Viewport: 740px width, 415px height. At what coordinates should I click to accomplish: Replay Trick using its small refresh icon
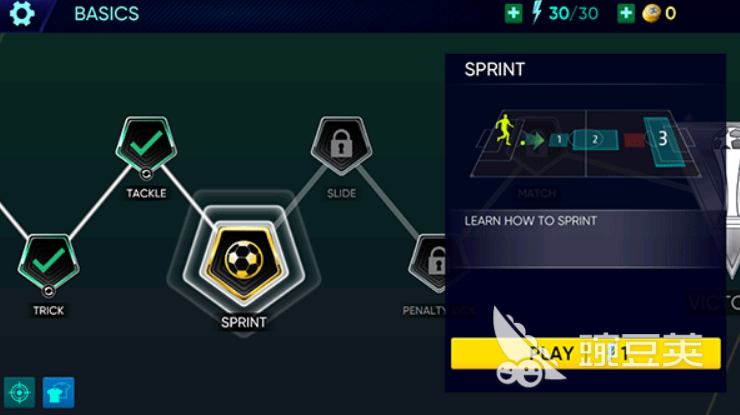[x=49, y=291]
